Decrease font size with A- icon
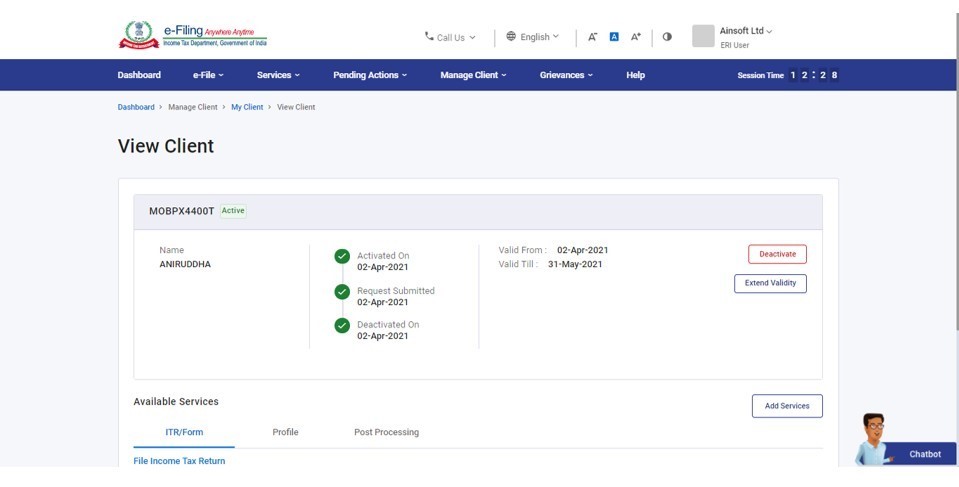The image size is (959, 487). [x=592, y=37]
